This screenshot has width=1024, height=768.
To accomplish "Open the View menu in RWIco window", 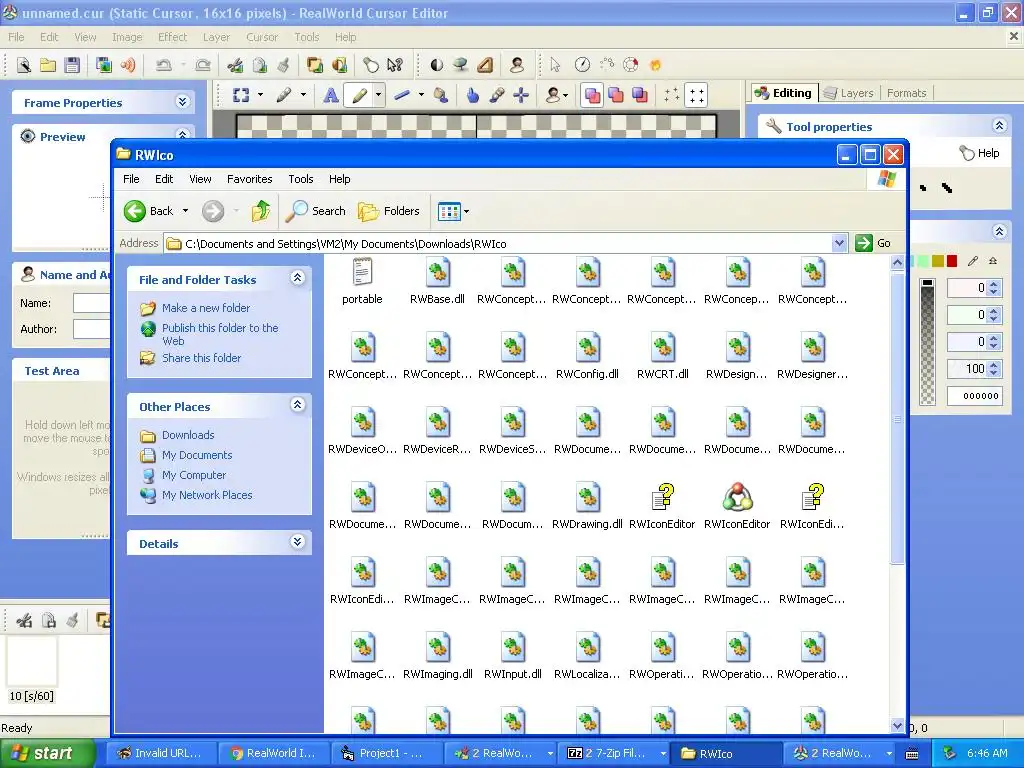I will pos(200,179).
